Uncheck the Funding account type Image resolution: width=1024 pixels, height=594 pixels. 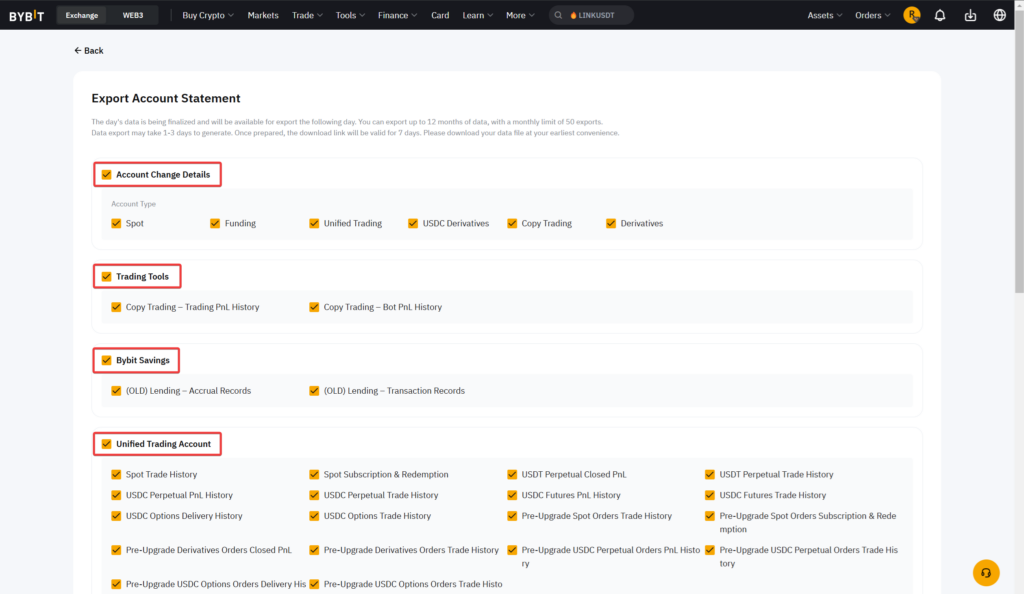pyautogui.click(x=215, y=223)
